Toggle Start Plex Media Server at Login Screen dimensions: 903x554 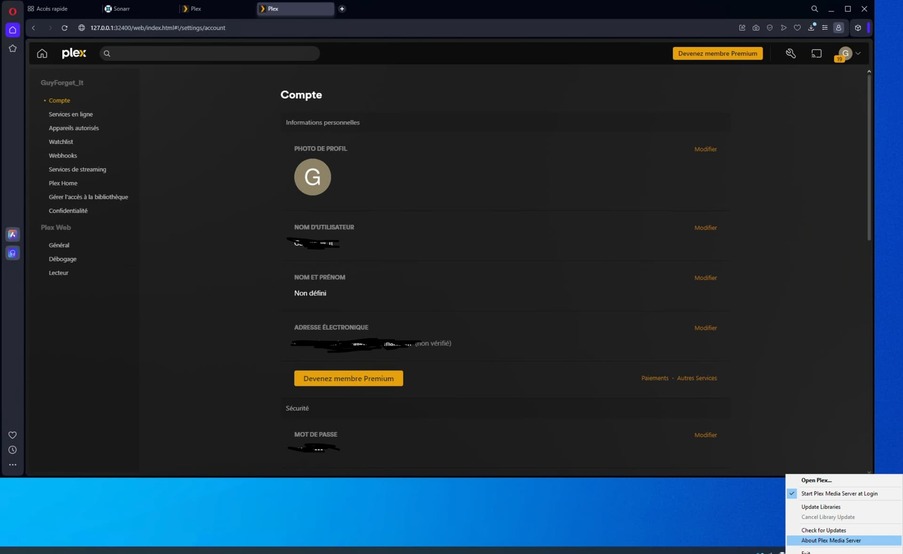coord(839,494)
